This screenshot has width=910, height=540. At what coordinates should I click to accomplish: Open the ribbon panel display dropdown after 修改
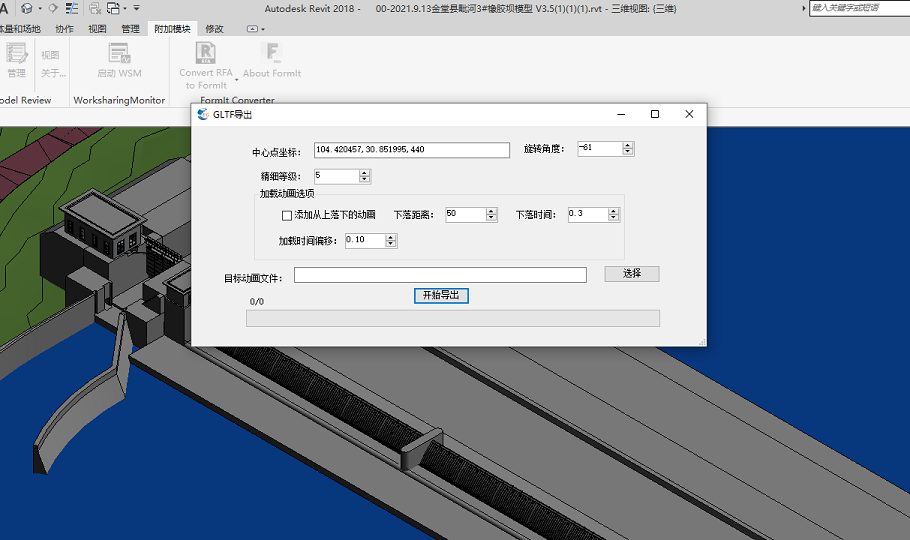[255, 29]
